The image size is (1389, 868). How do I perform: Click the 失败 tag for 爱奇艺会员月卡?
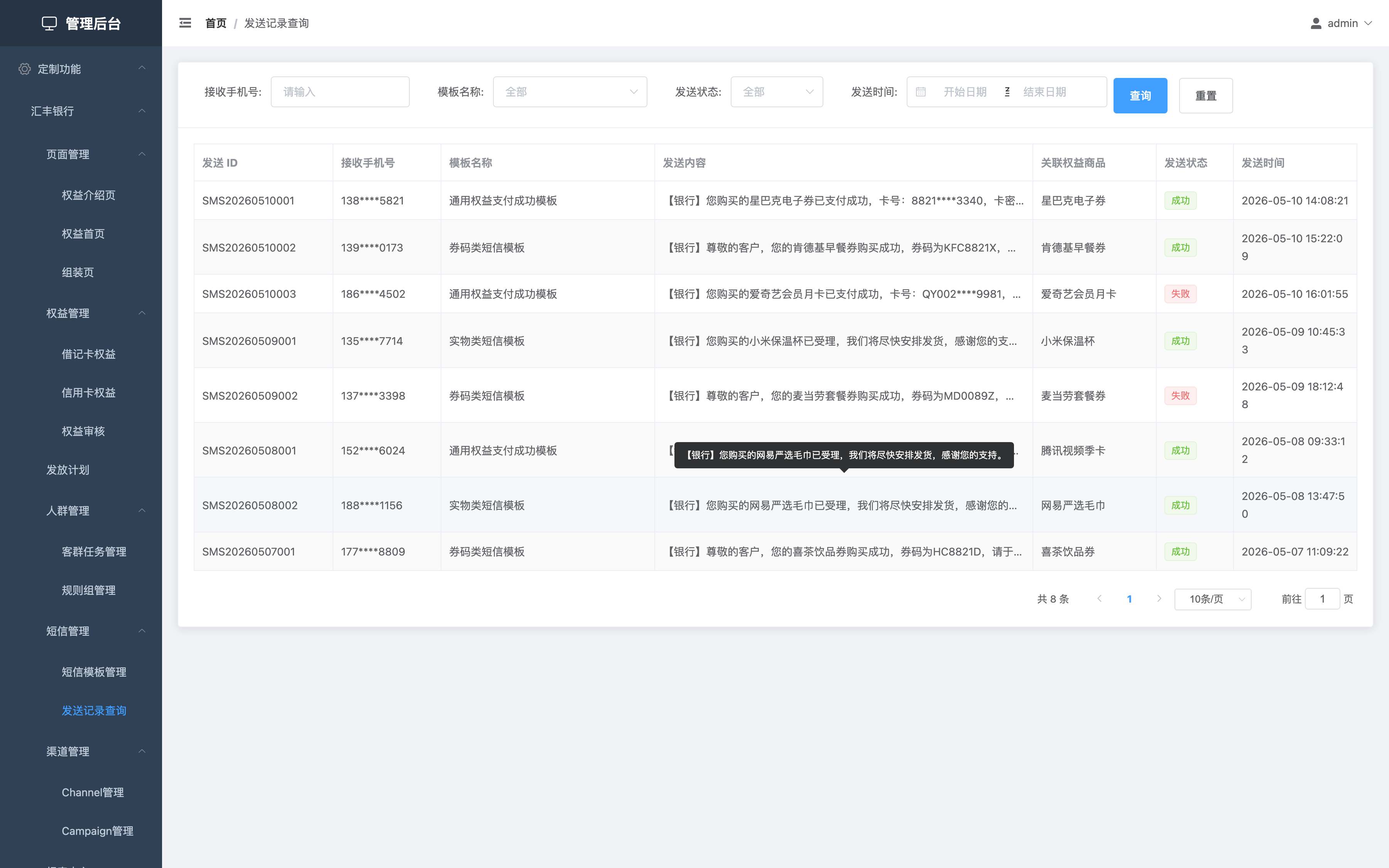tap(1180, 294)
